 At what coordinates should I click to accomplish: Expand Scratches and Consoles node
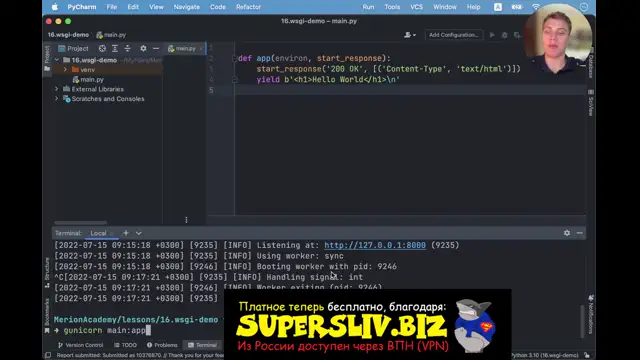pyautogui.click(x=57, y=99)
